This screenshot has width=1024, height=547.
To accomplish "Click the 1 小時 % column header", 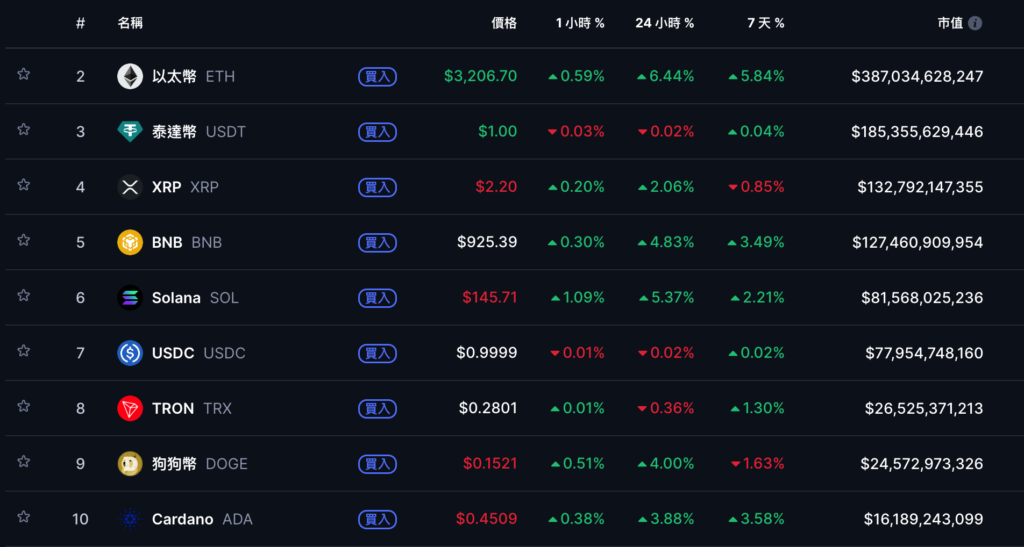I will [580, 23].
